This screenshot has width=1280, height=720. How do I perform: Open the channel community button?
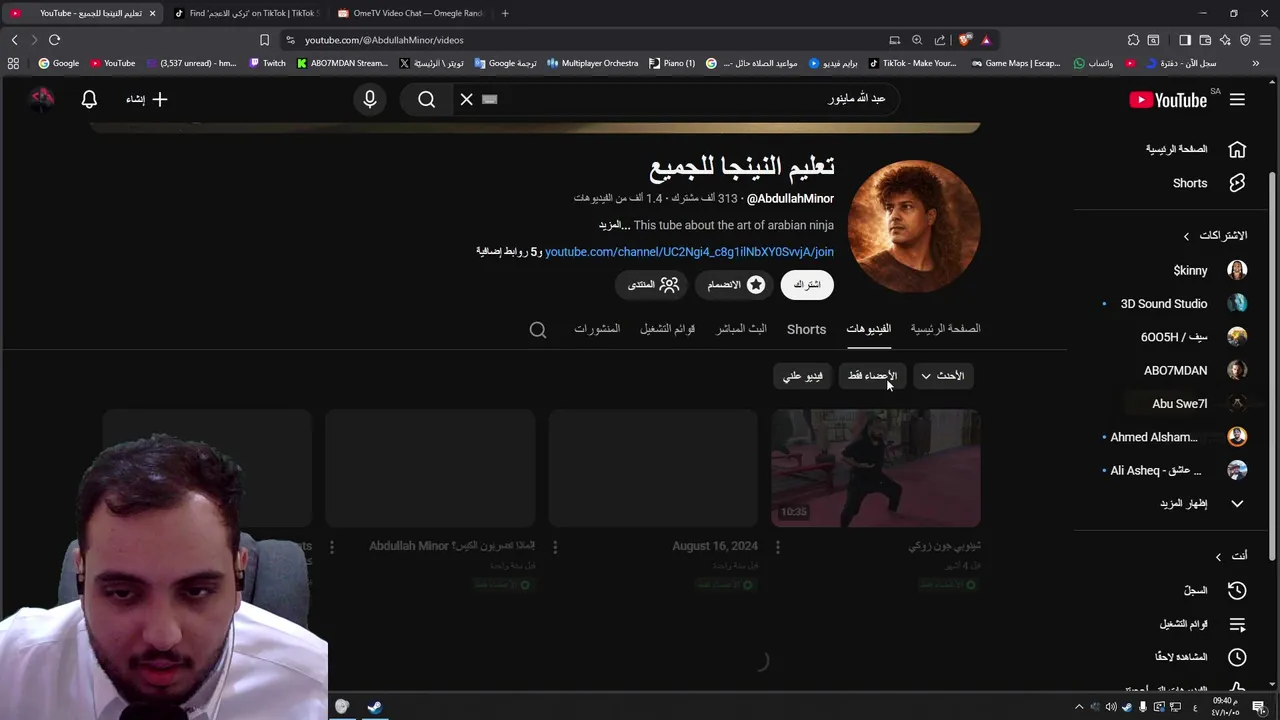click(x=653, y=285)
